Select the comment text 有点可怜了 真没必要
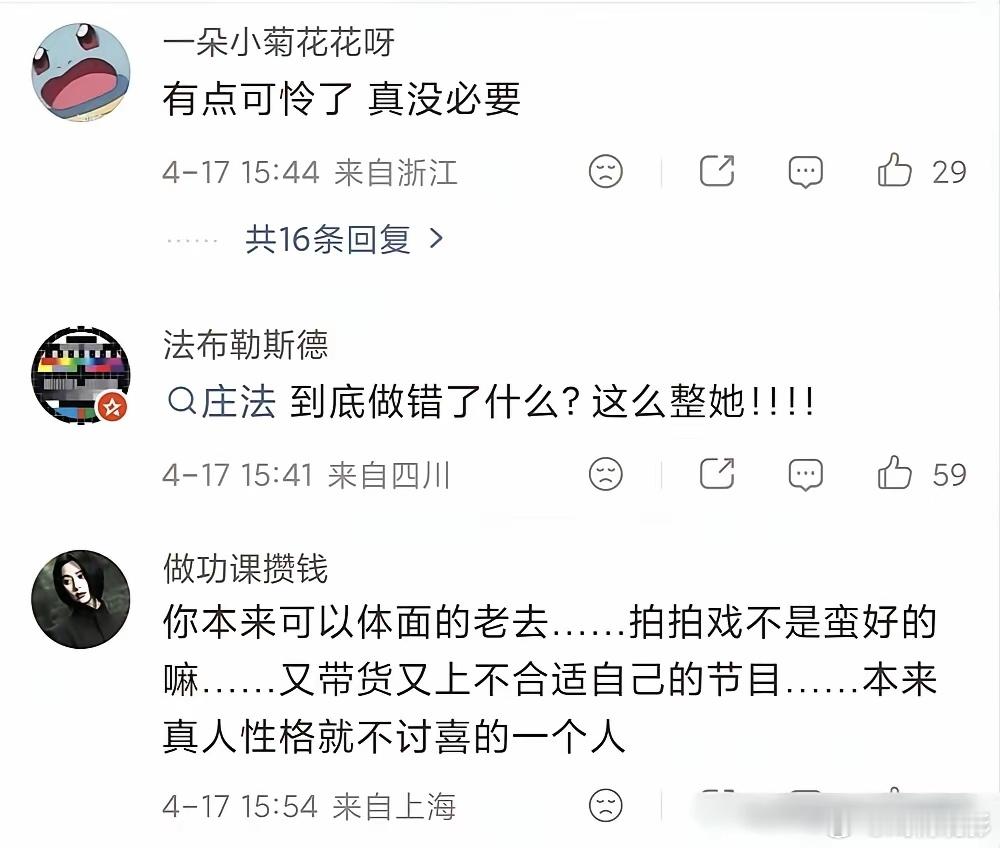The width and height of the screenshot is (1000, 848). click(342, 100)
